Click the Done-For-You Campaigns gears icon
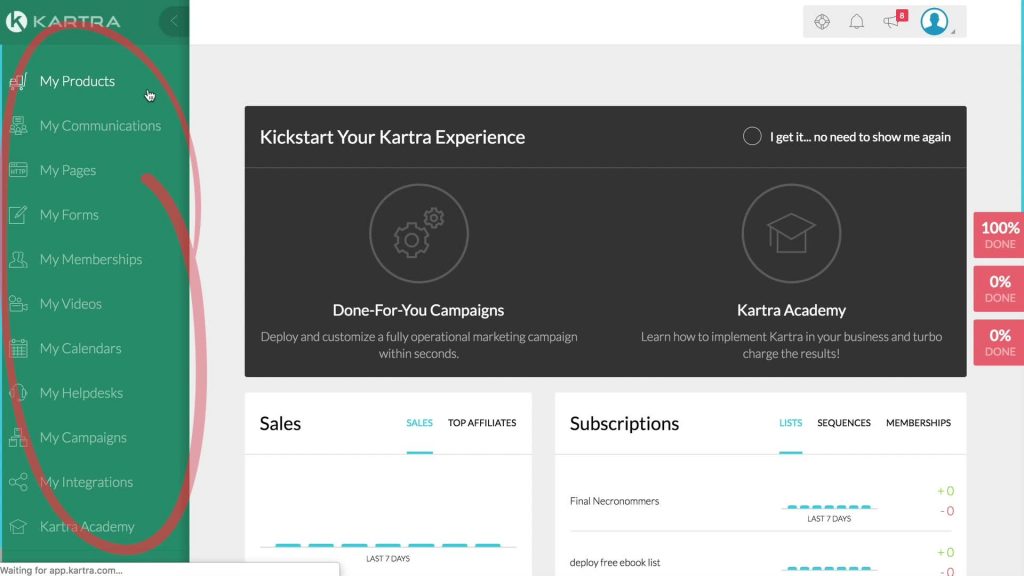1024x576 pixels. pos(419,233)
